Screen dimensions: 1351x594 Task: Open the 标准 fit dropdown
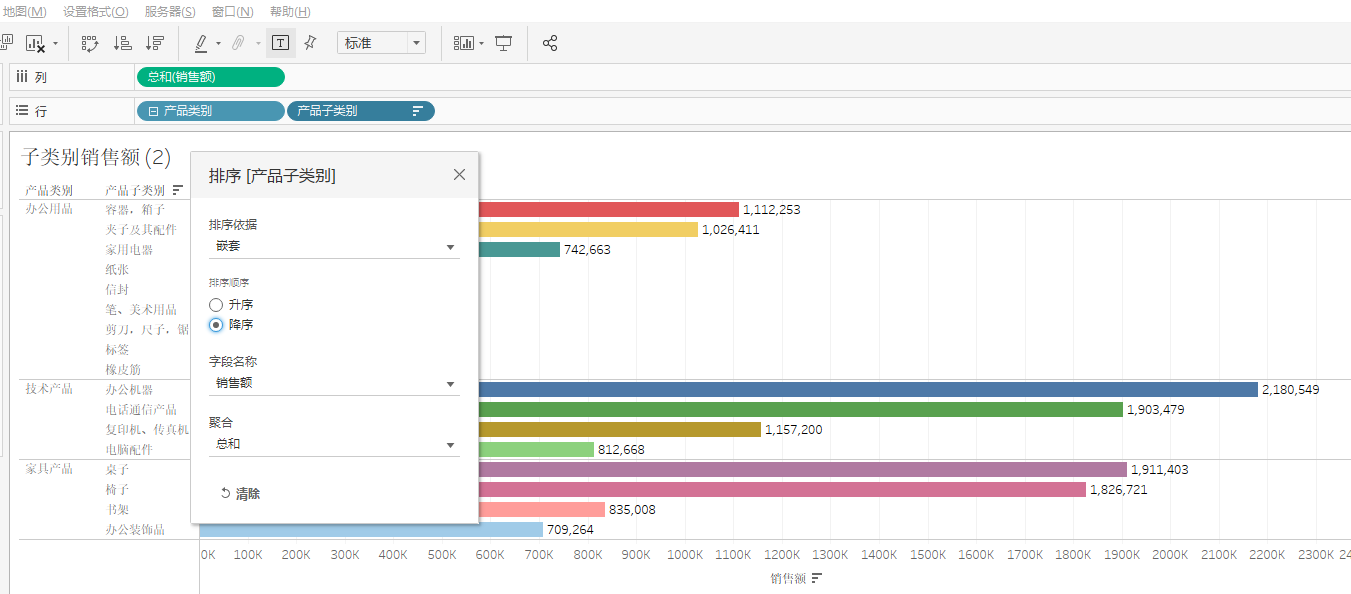point(381,43)
